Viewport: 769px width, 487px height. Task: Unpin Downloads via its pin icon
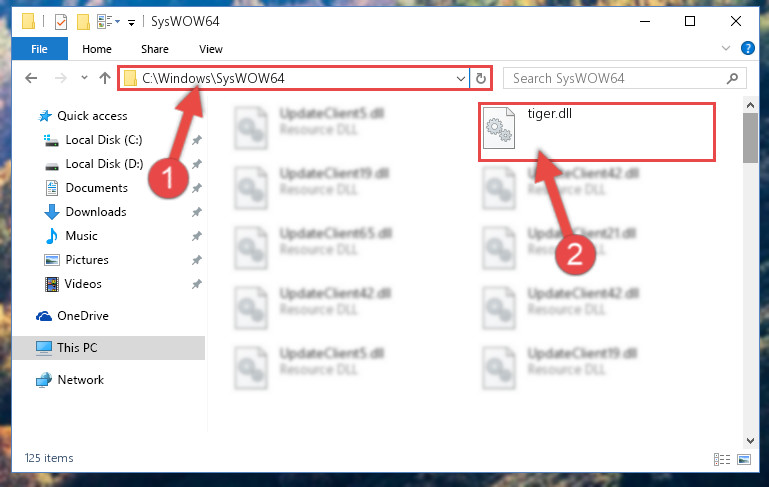click(197, 212)
